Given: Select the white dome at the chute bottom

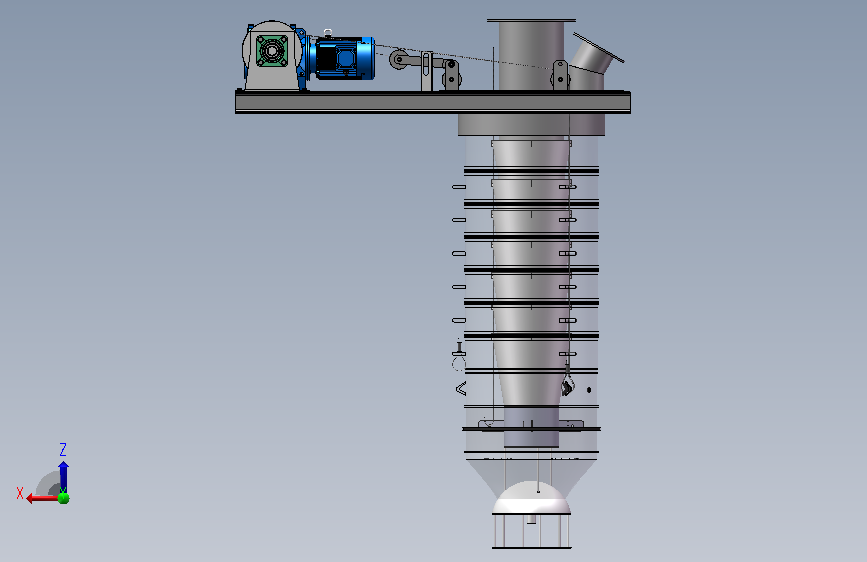Looking at the screenshot, I should (x=531, y=497).
